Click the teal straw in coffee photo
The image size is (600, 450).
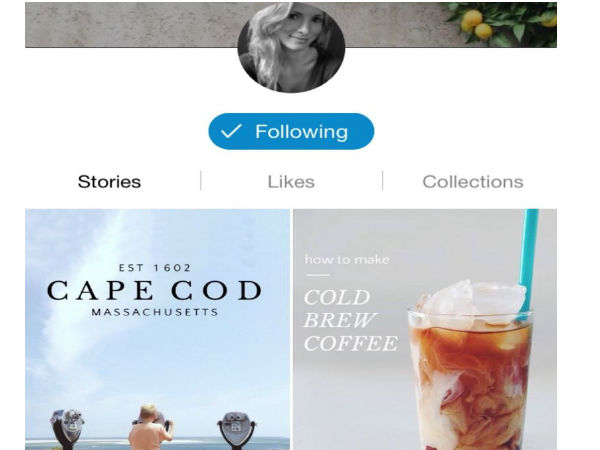528,250
